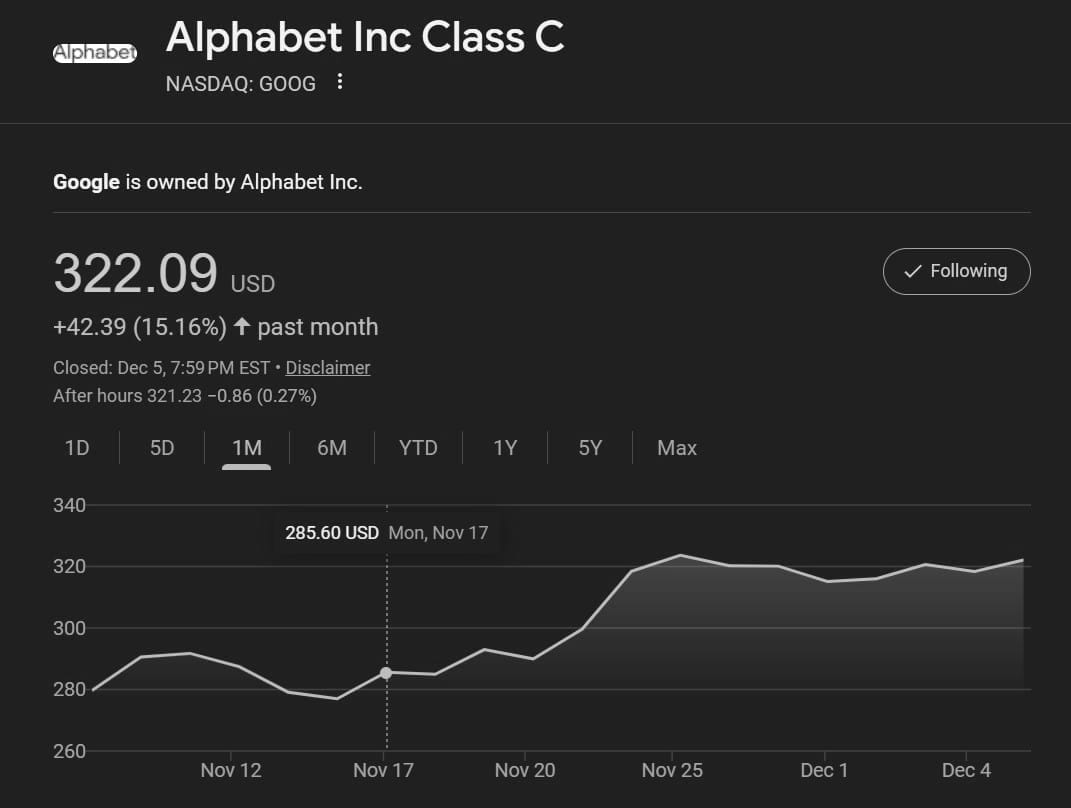Click the currently active 1M tab

click(x=245, y=448)
